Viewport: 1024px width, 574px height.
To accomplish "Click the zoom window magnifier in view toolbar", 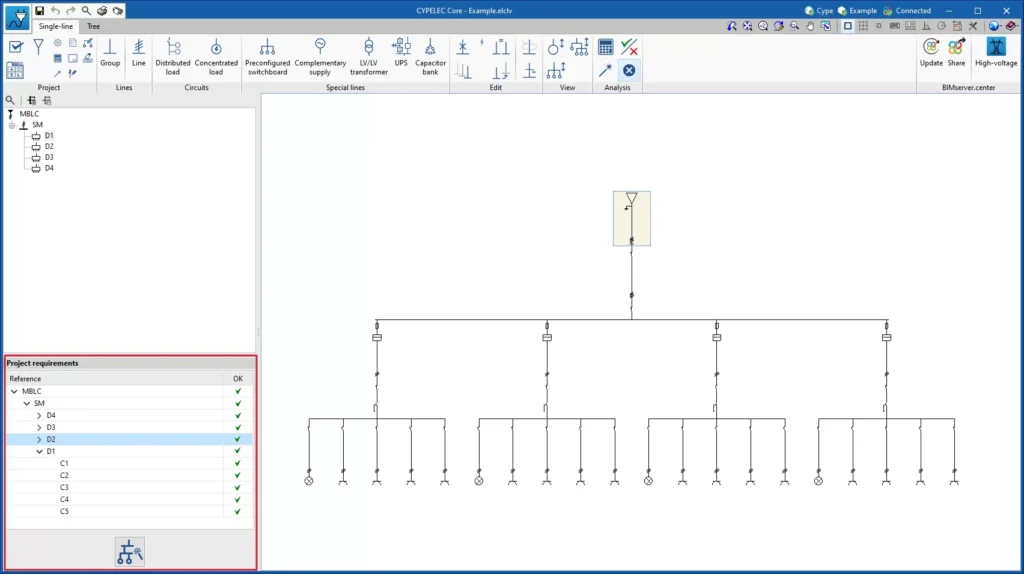I will [x=795, y=26].
